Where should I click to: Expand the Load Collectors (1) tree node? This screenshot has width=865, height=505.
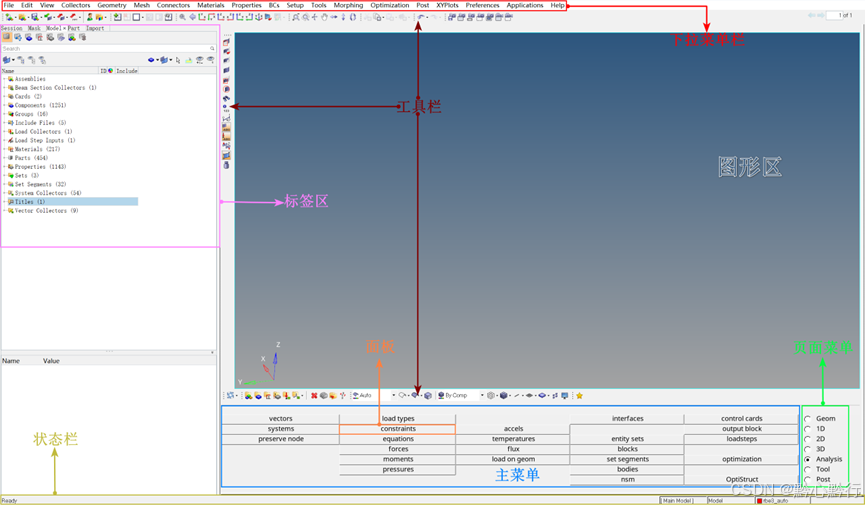point(4,131)
